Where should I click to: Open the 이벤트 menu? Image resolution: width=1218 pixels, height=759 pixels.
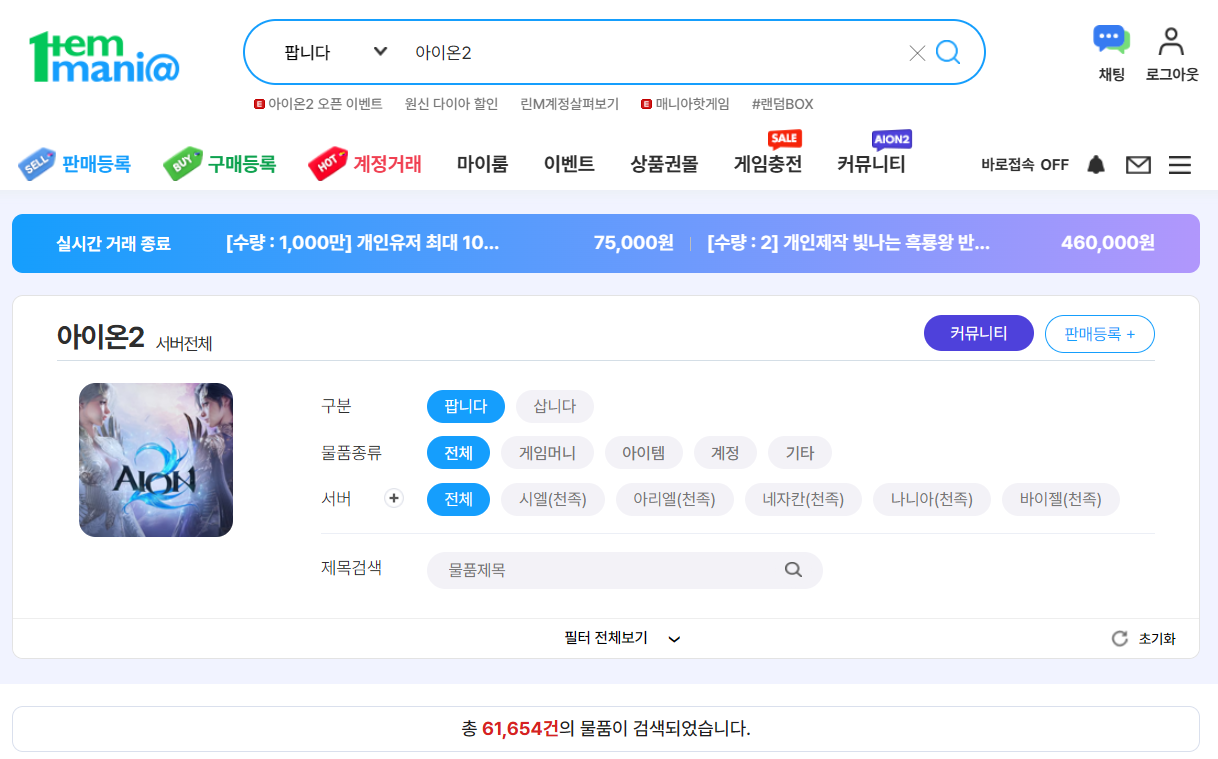tap(569, 165)
